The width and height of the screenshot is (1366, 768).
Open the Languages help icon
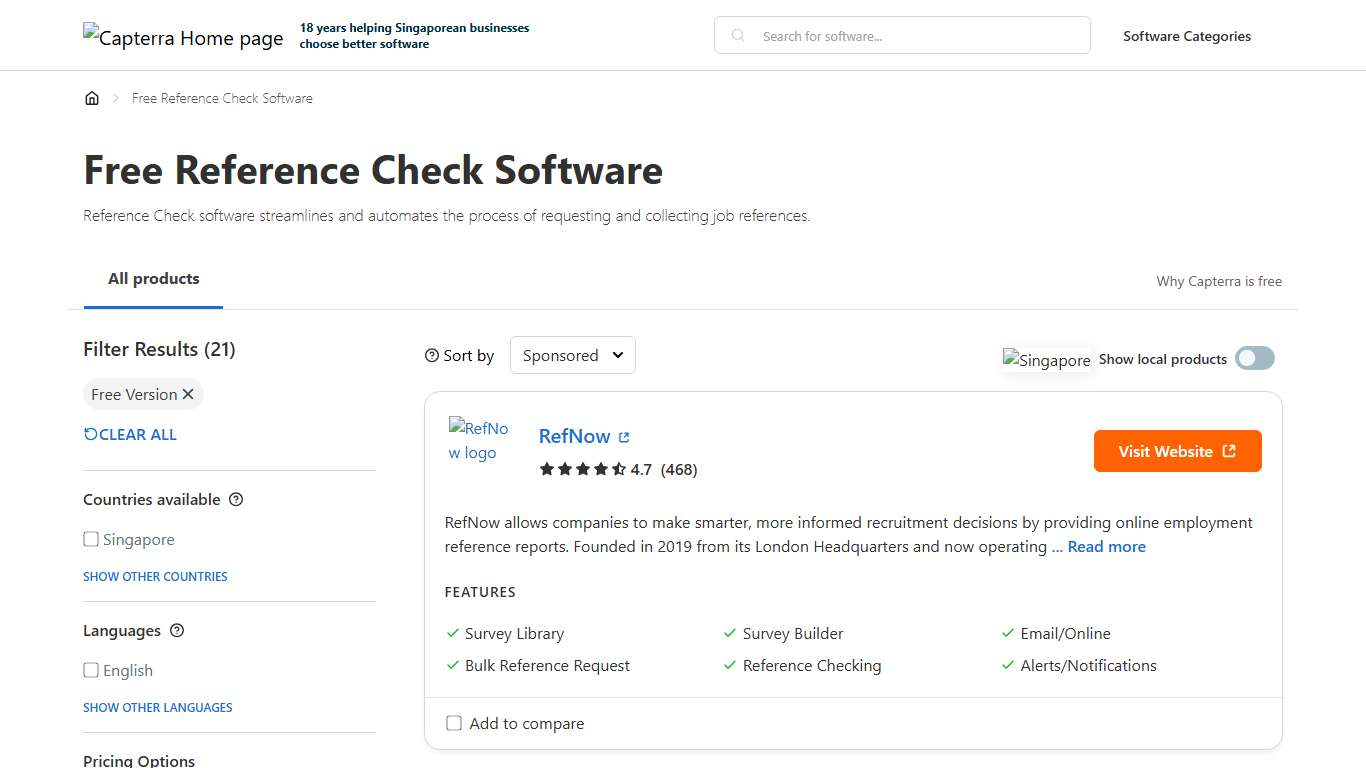pyautogui.click(x=177, y=630)
